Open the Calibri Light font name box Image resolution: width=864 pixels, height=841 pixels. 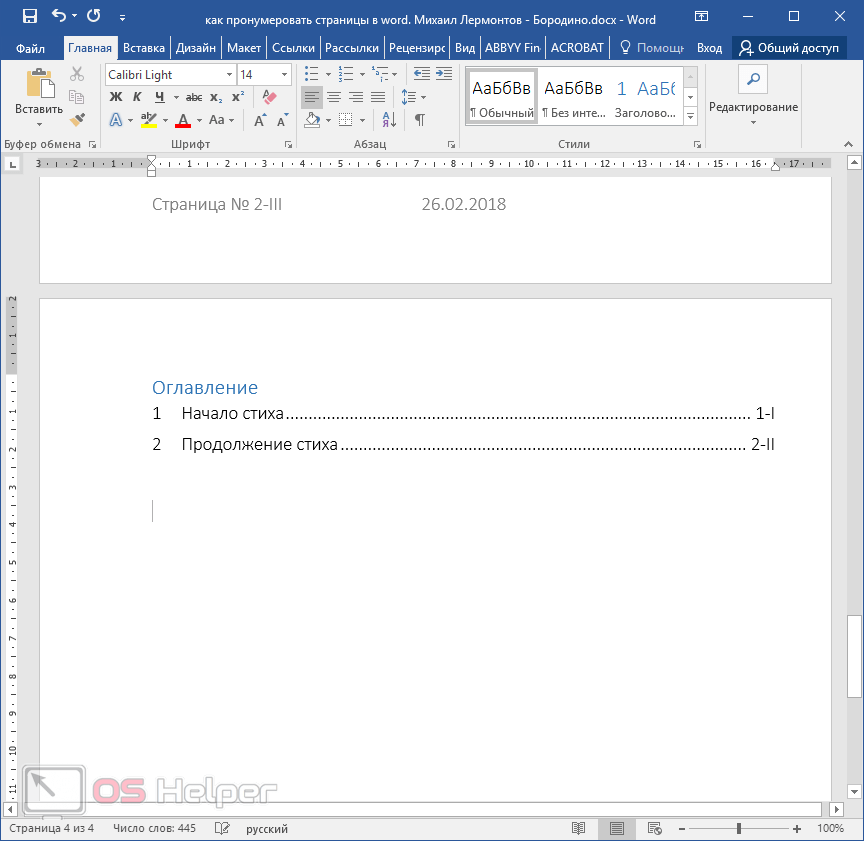[170, 74]
